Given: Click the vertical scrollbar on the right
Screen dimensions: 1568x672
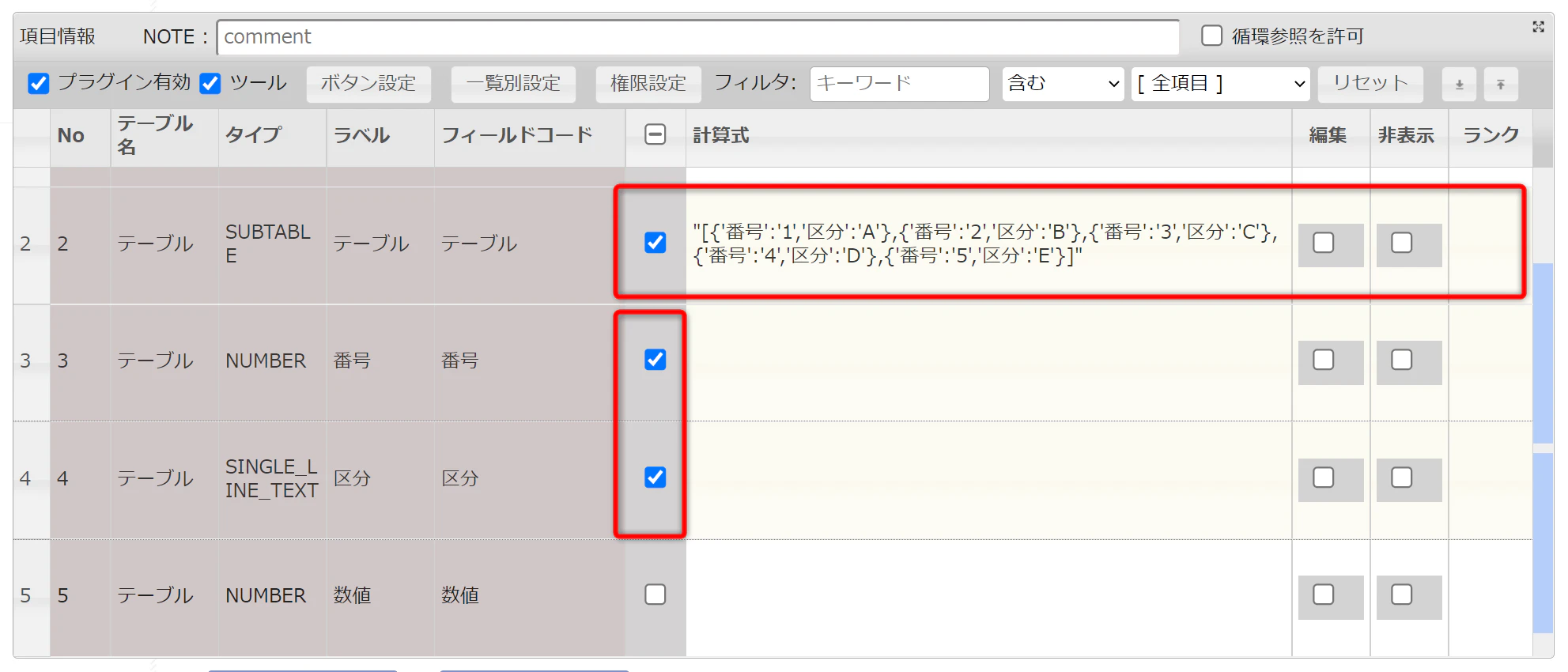Looking at the screenshot, I should [1543, 411].
